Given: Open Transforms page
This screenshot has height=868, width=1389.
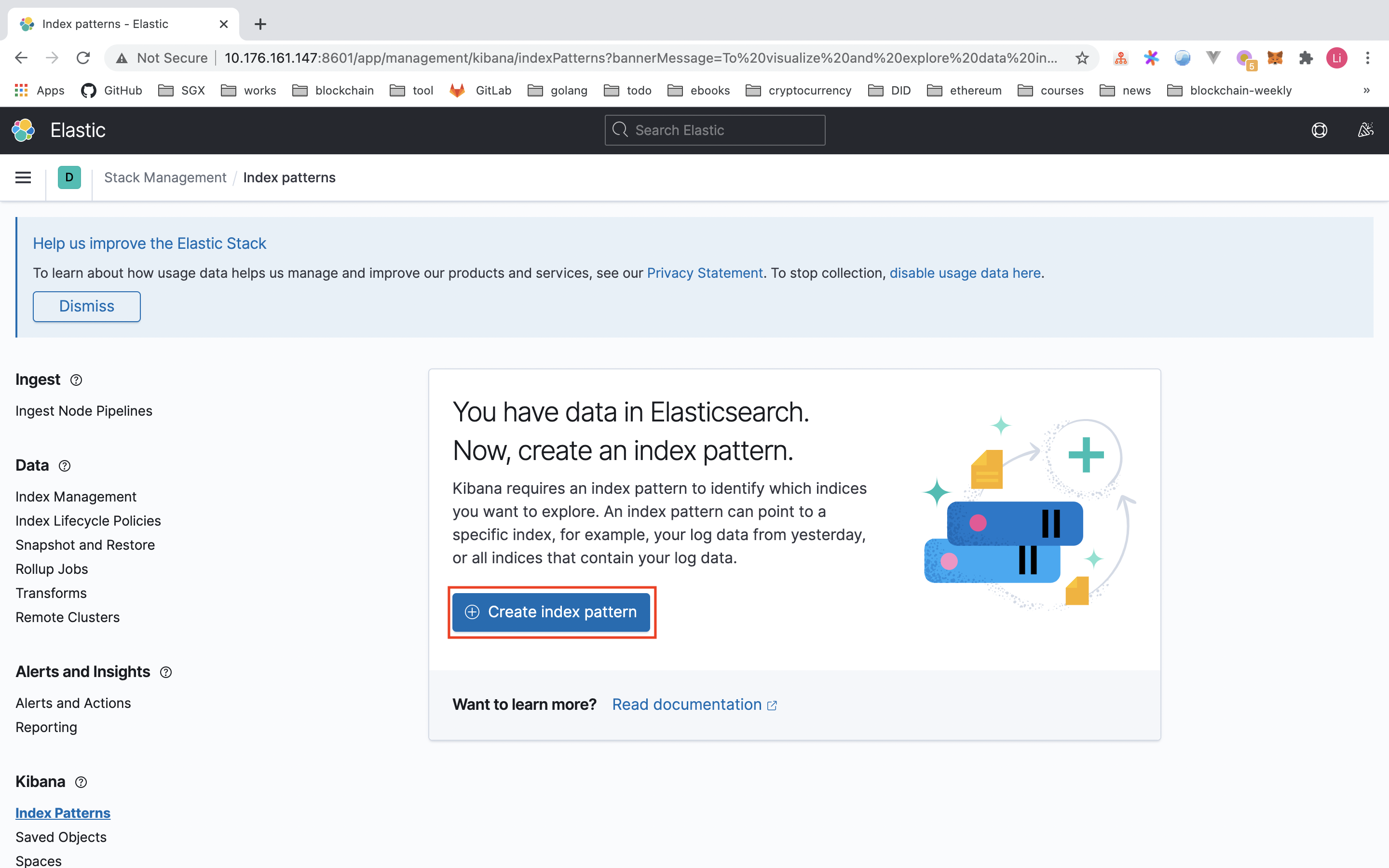Looking at the screenshot, I should pyautogui.click(x=51, y=593).
